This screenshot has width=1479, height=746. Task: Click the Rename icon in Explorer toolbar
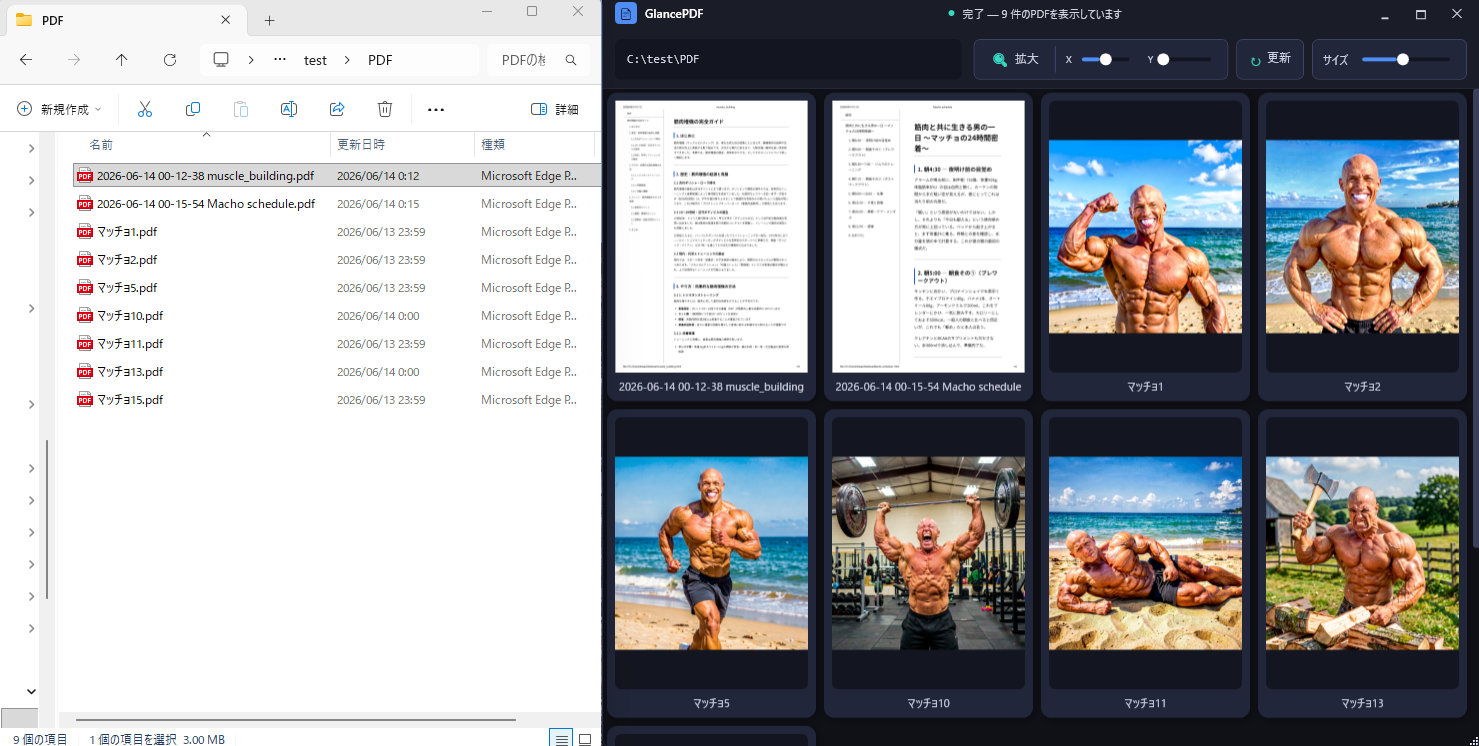[x=289, y=109]
